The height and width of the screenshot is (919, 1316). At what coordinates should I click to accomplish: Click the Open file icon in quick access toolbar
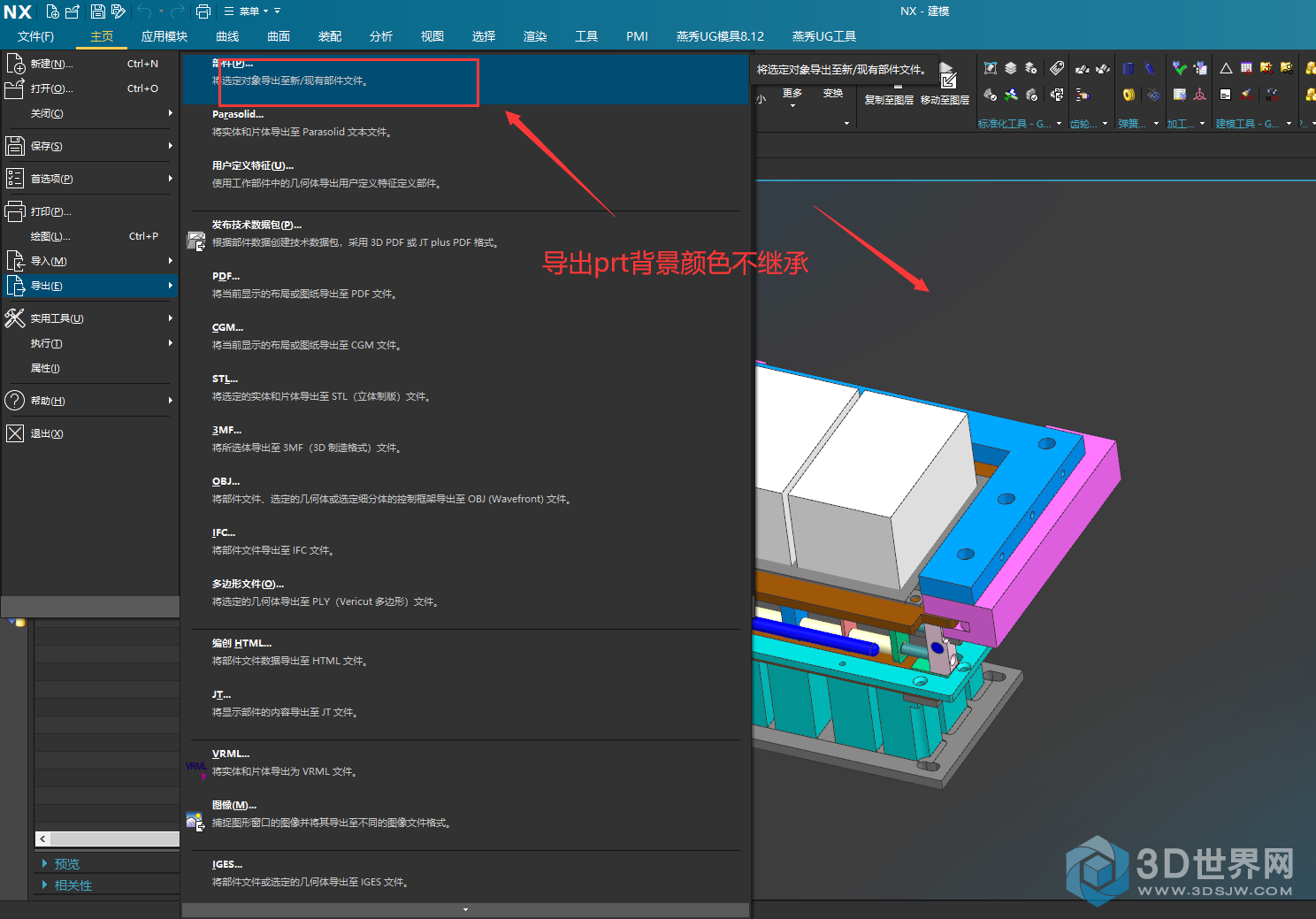(73, 11)
